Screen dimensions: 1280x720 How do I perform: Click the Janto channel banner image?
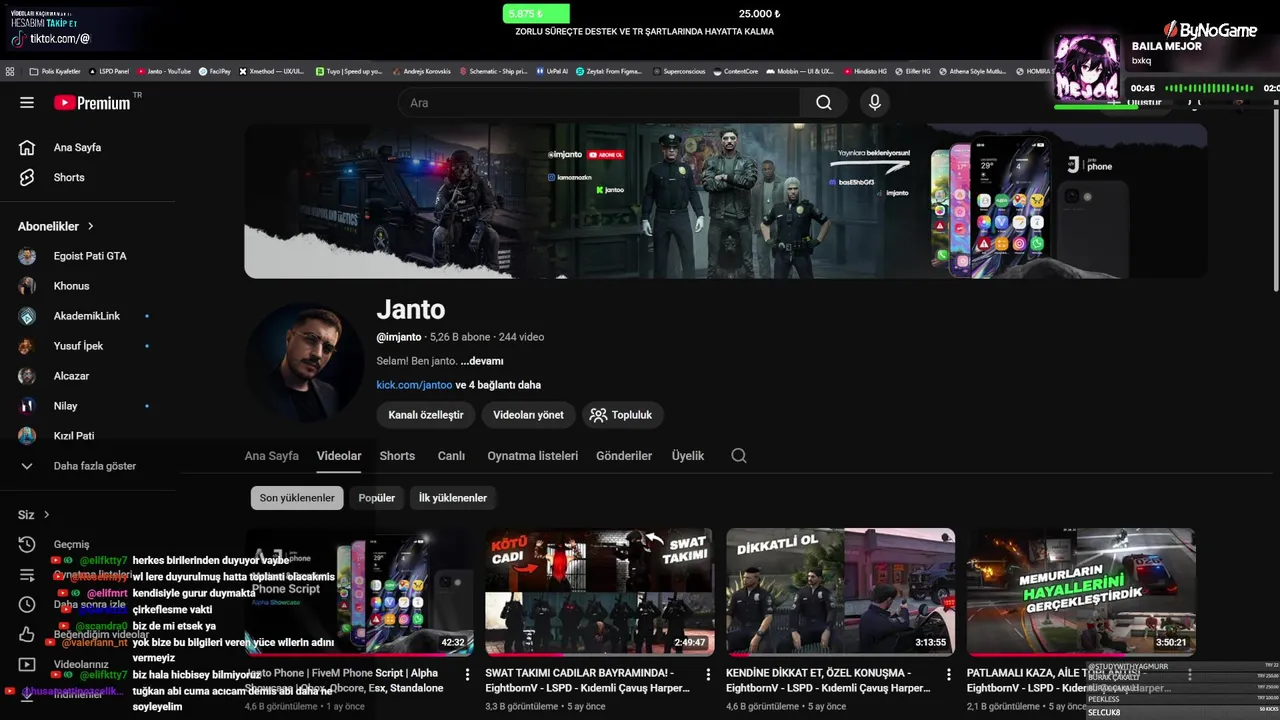(726, 201)
